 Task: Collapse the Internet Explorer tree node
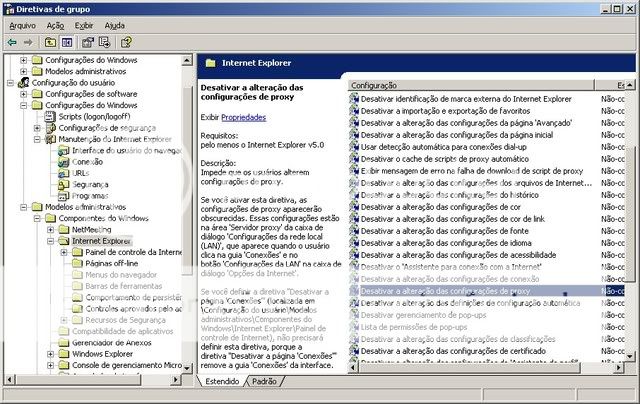[x=51, y=241]
